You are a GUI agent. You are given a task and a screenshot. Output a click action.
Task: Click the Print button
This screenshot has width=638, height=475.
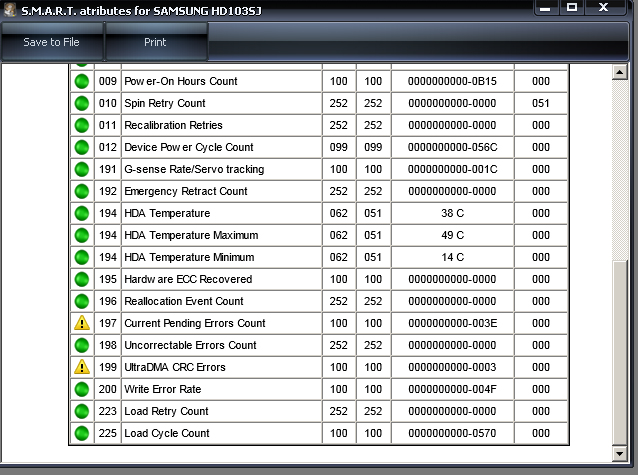coord(156,42)
